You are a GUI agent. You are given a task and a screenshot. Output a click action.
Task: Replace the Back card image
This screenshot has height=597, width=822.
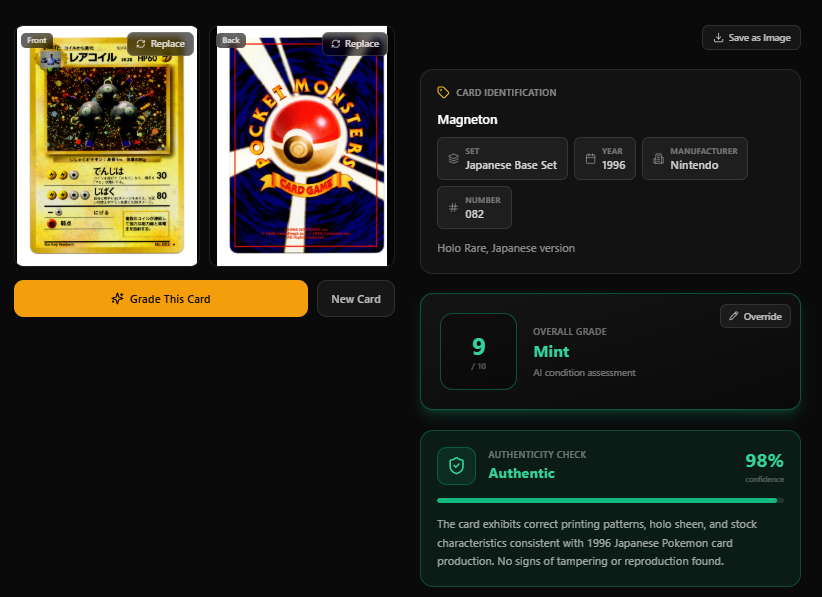point(355,44)
